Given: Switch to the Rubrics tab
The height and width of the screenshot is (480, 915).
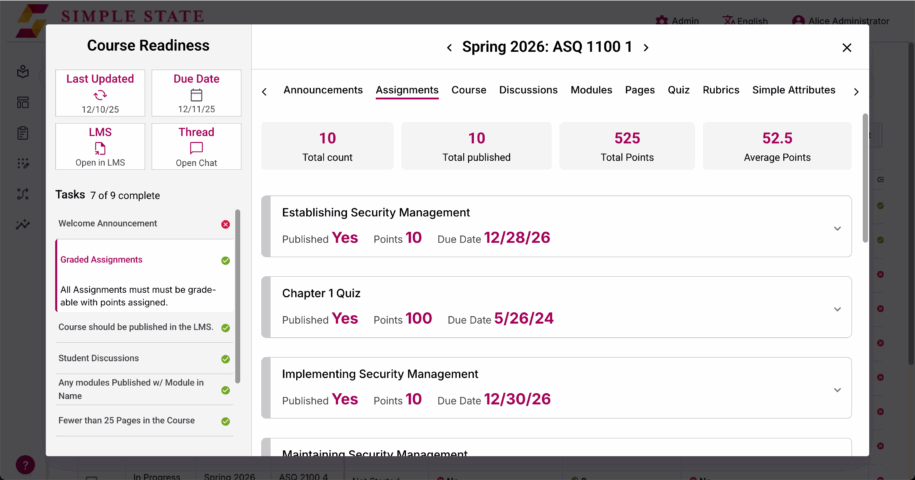Looking at the screenshot, I should [721, 90].
